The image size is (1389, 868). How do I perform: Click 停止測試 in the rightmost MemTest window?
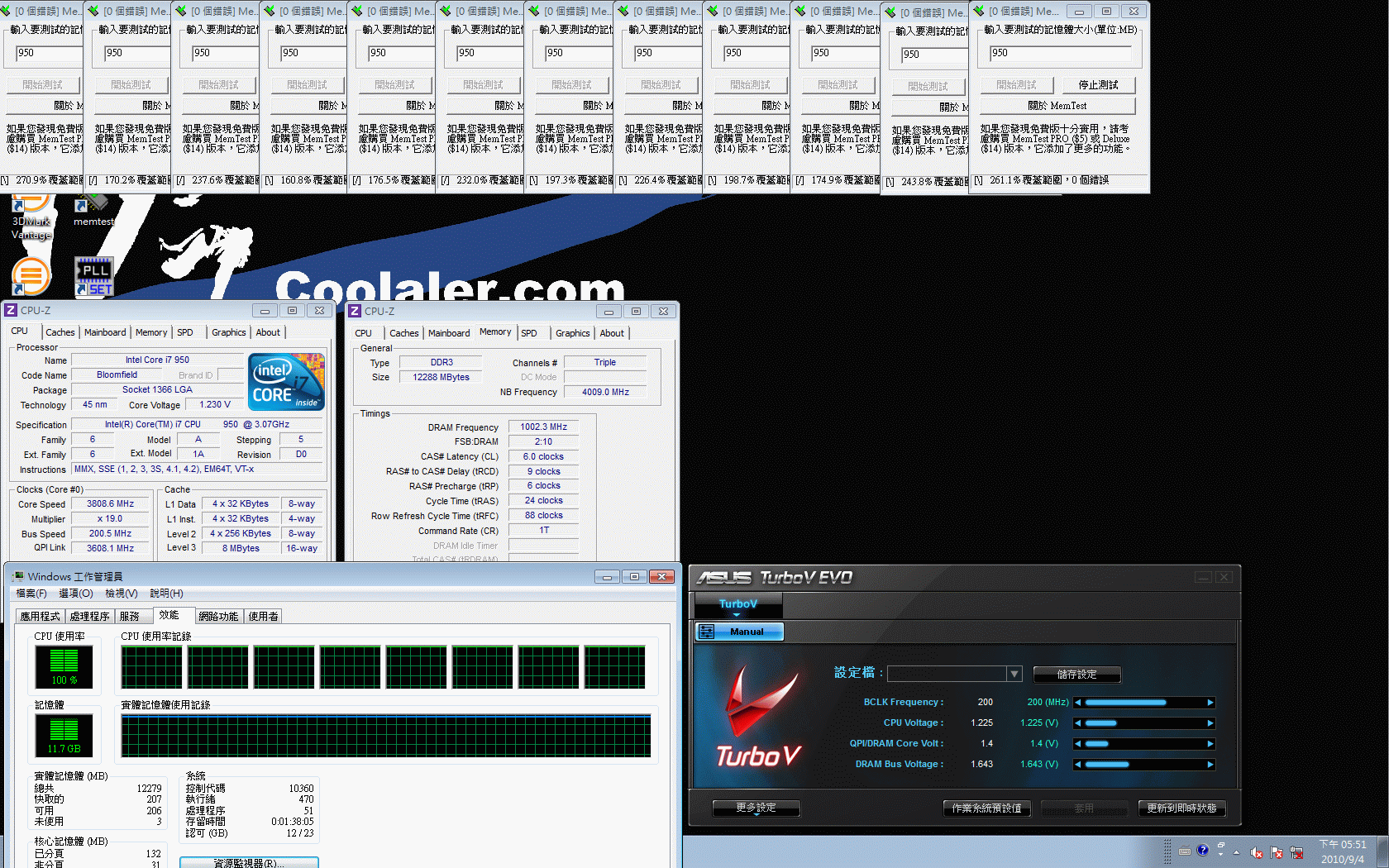click(x=1098, y=85)
